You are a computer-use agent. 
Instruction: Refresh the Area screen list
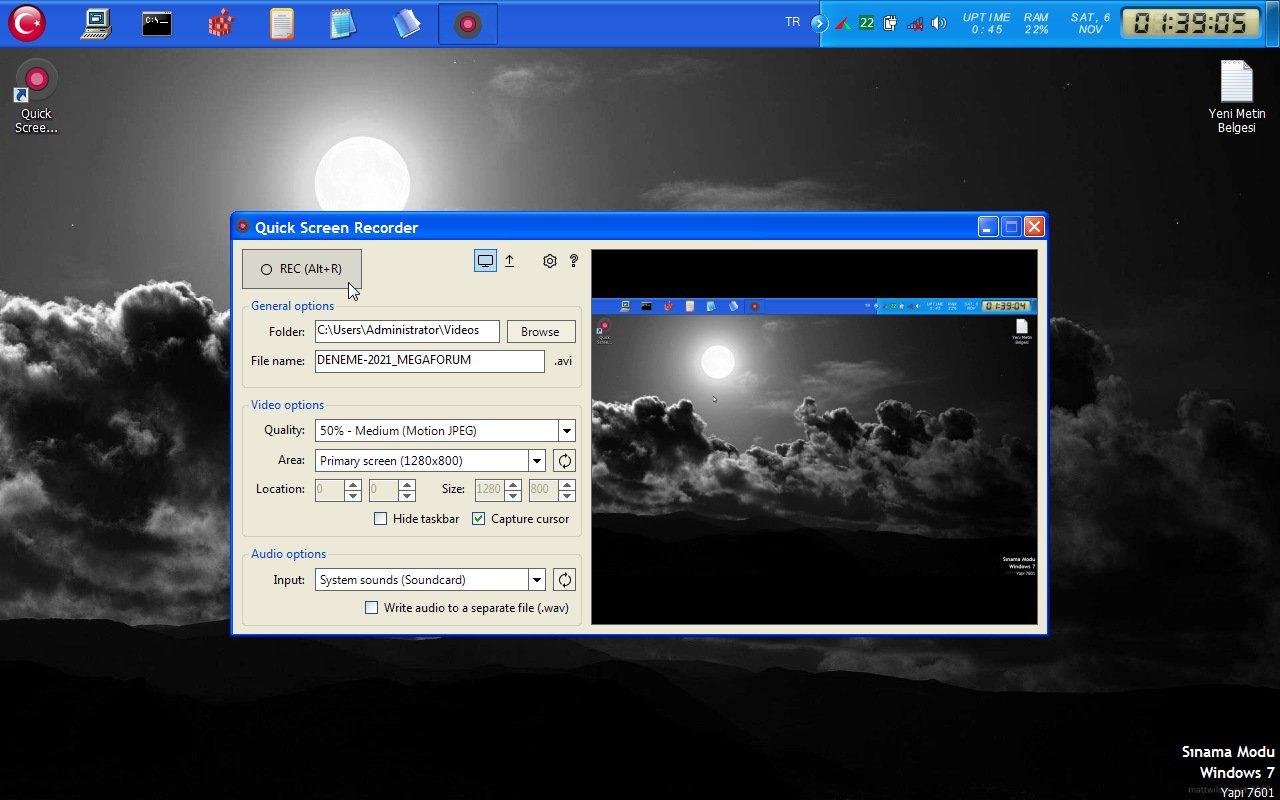(x=564, y=461)
